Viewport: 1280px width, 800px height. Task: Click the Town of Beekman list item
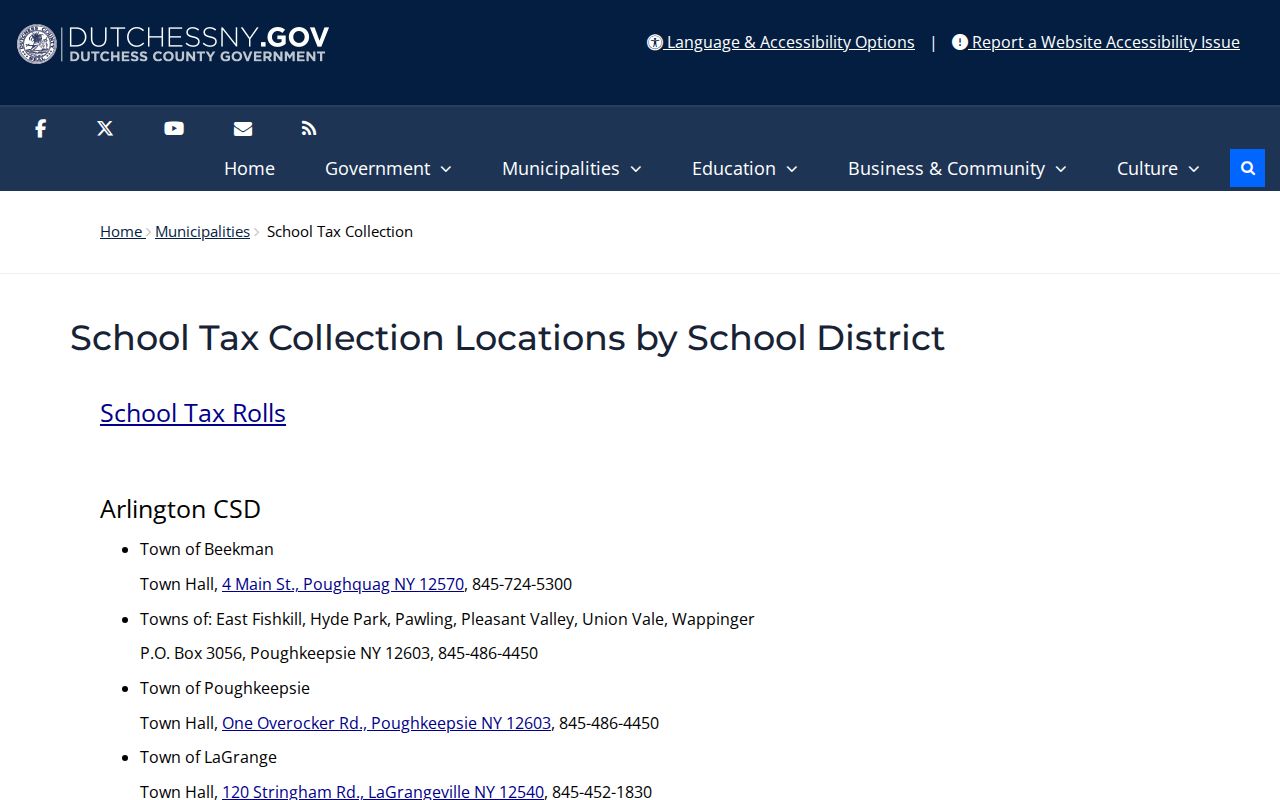tap(207, 549)
